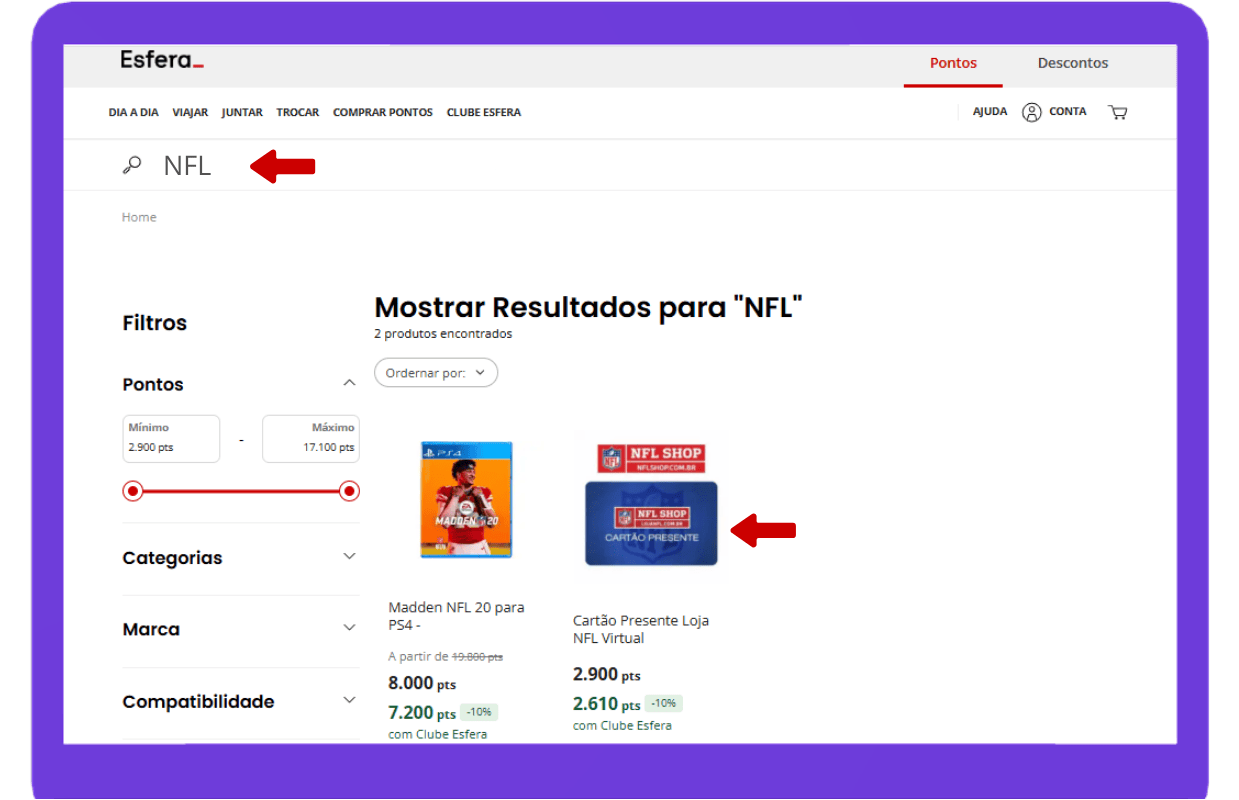1239x800 pixels.
Task: Click the Esfera logo
Action: 162,60
